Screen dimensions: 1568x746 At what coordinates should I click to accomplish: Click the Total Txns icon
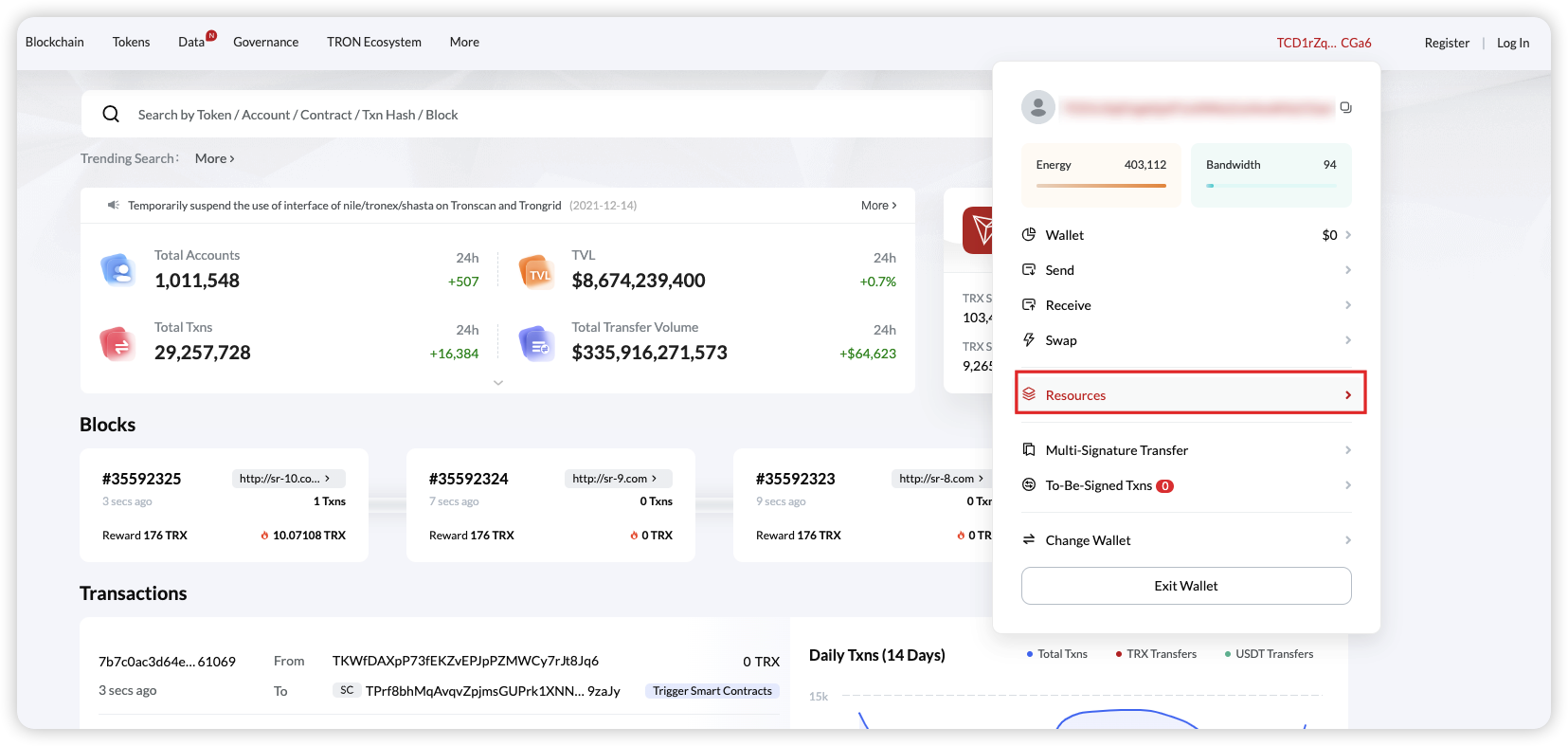(x=117, y=343)
